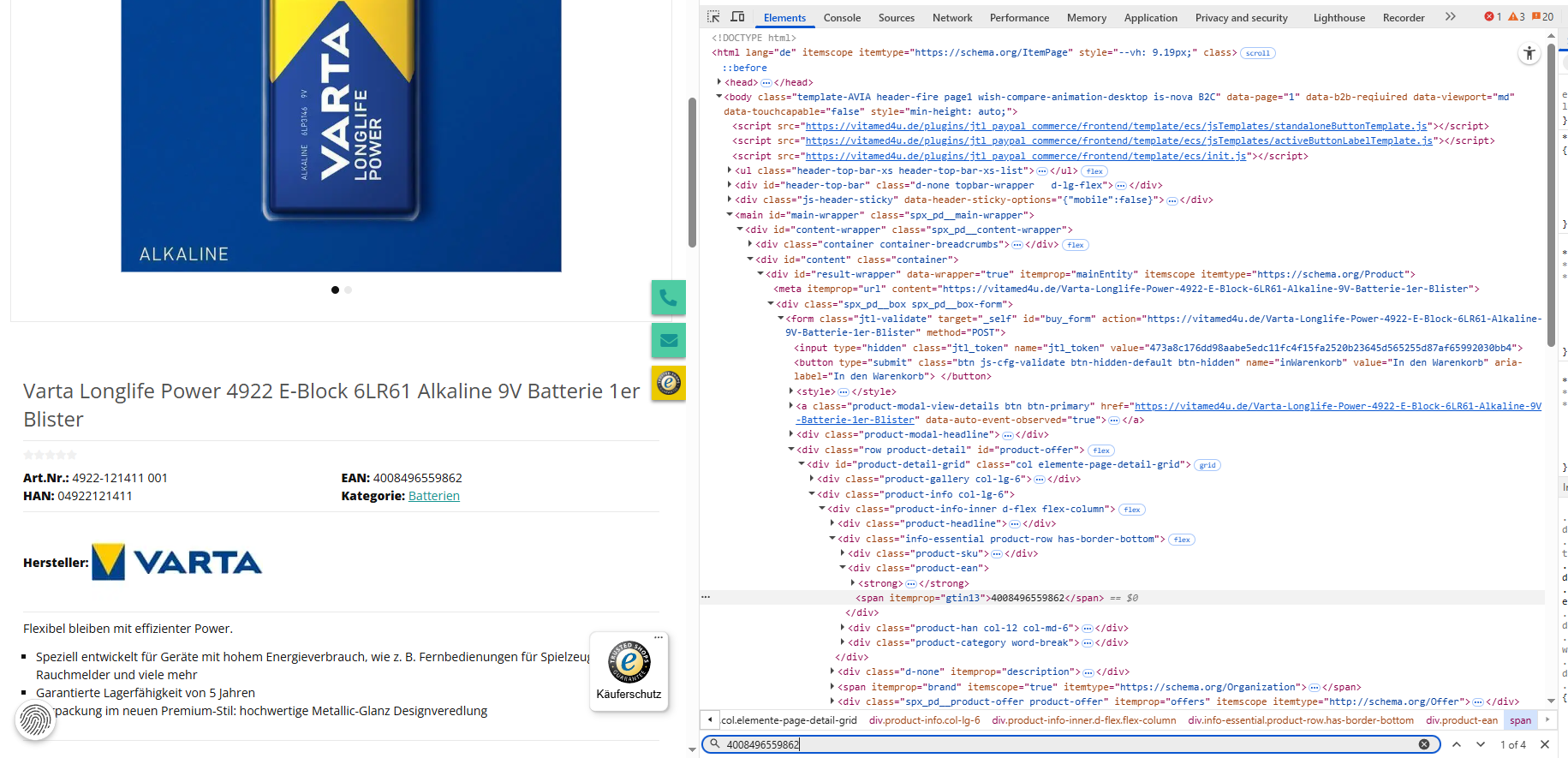
Task: Open the Batterien category link
Action: pos(434,496)
